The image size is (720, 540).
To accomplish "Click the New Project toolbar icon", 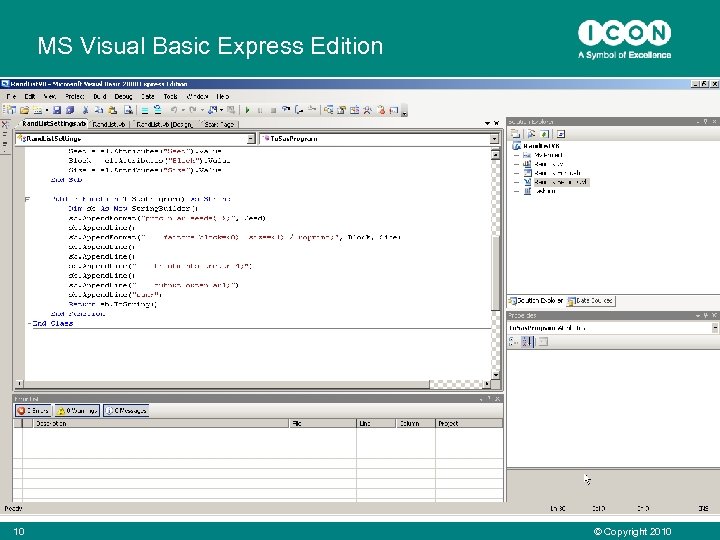I will pyautogui.click(x=11, y=110).
